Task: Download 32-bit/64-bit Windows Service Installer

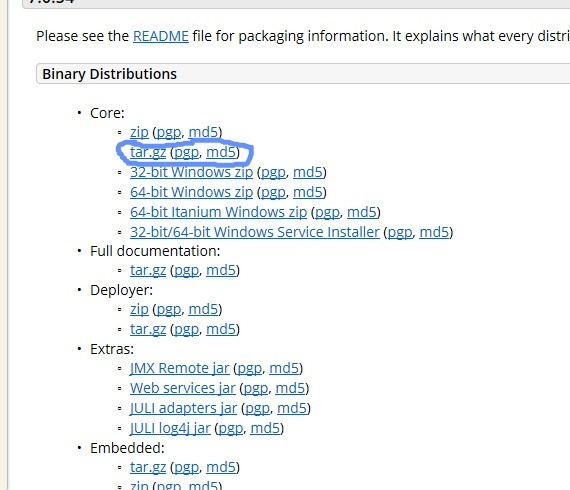Action: [255, 232]
